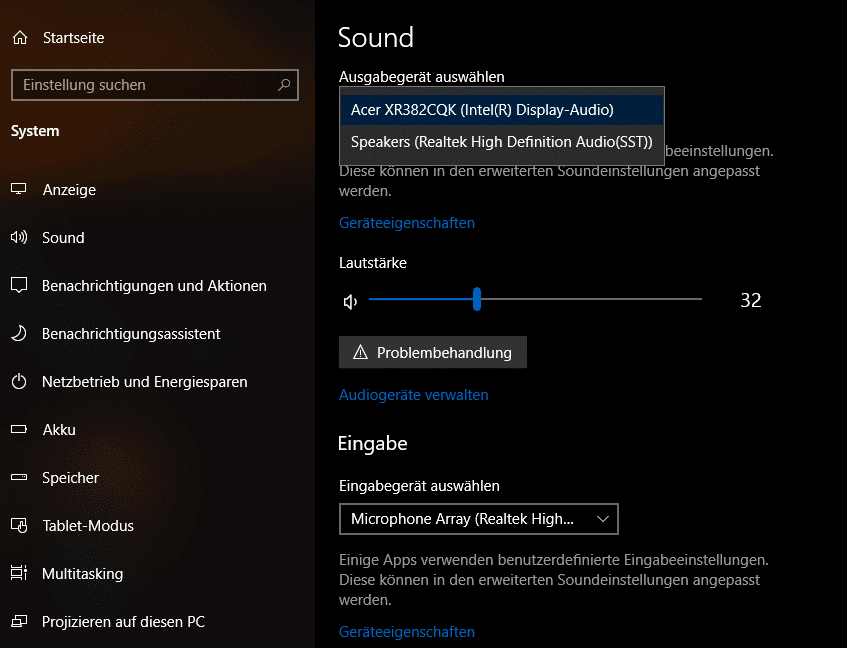Open Benachrichtigungen und Aktionen settings
847x648 pixels.
(x=20, y=285)
